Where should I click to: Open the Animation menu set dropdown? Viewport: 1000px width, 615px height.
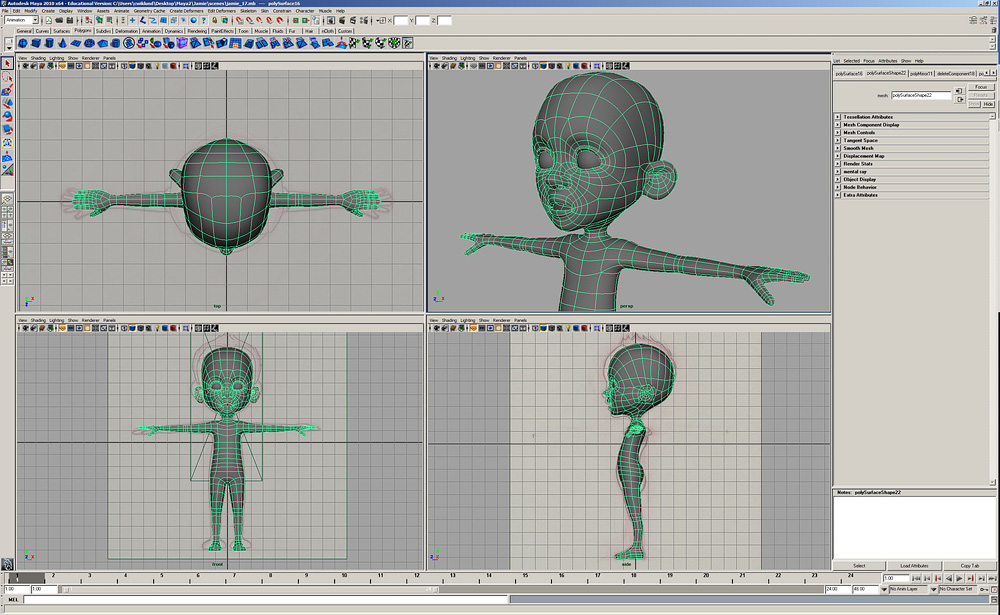coord(21,20)
